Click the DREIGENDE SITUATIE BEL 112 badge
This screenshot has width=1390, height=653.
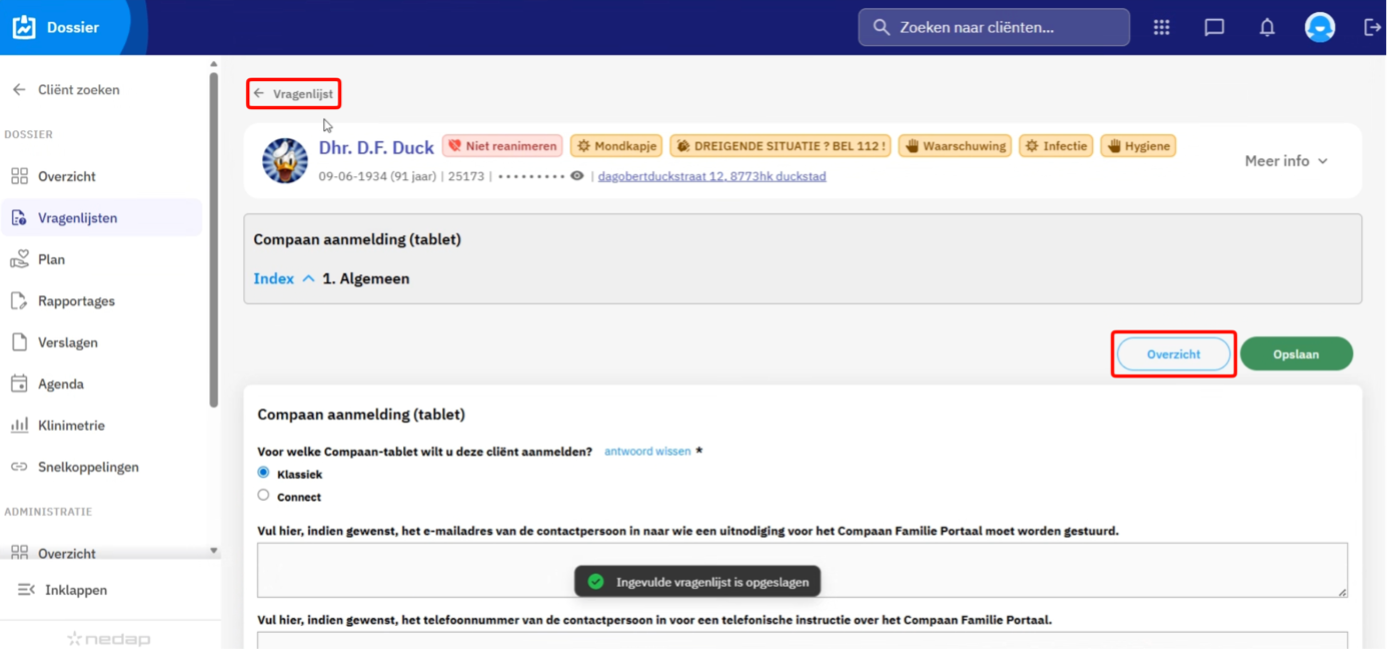click(x=780, y=146)
